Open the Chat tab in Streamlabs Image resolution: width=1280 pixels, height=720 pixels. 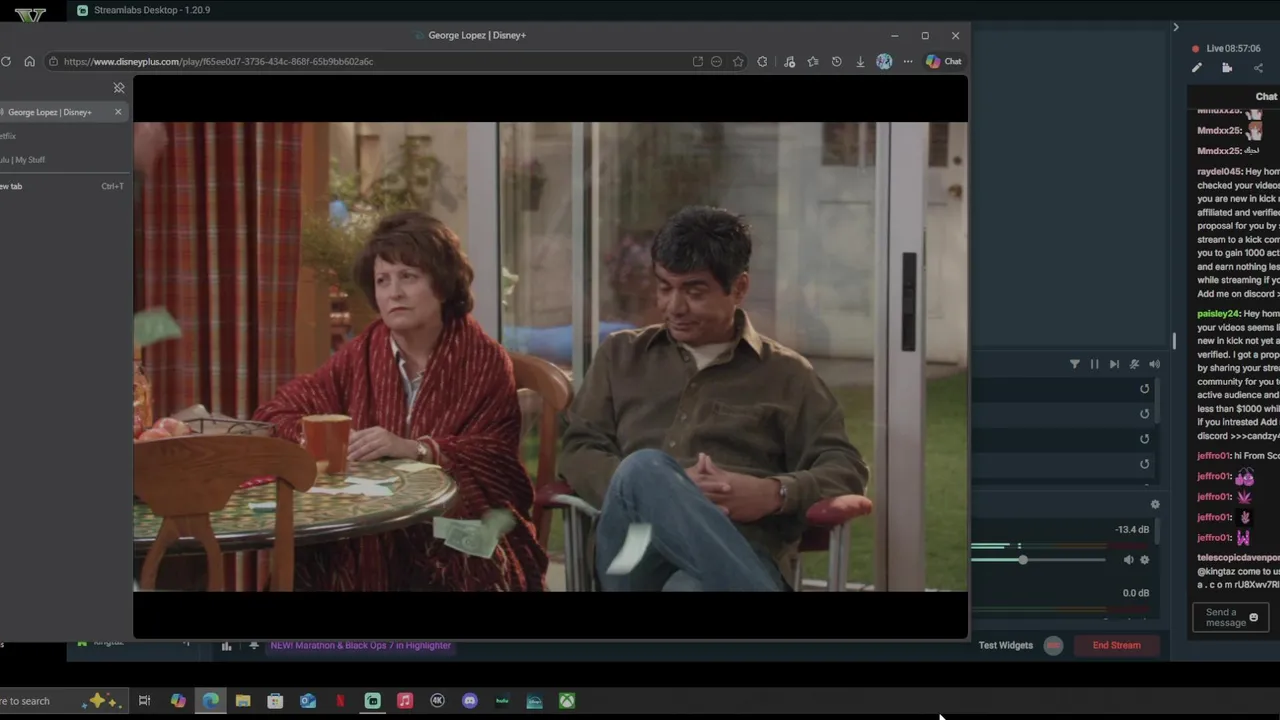1266,96
